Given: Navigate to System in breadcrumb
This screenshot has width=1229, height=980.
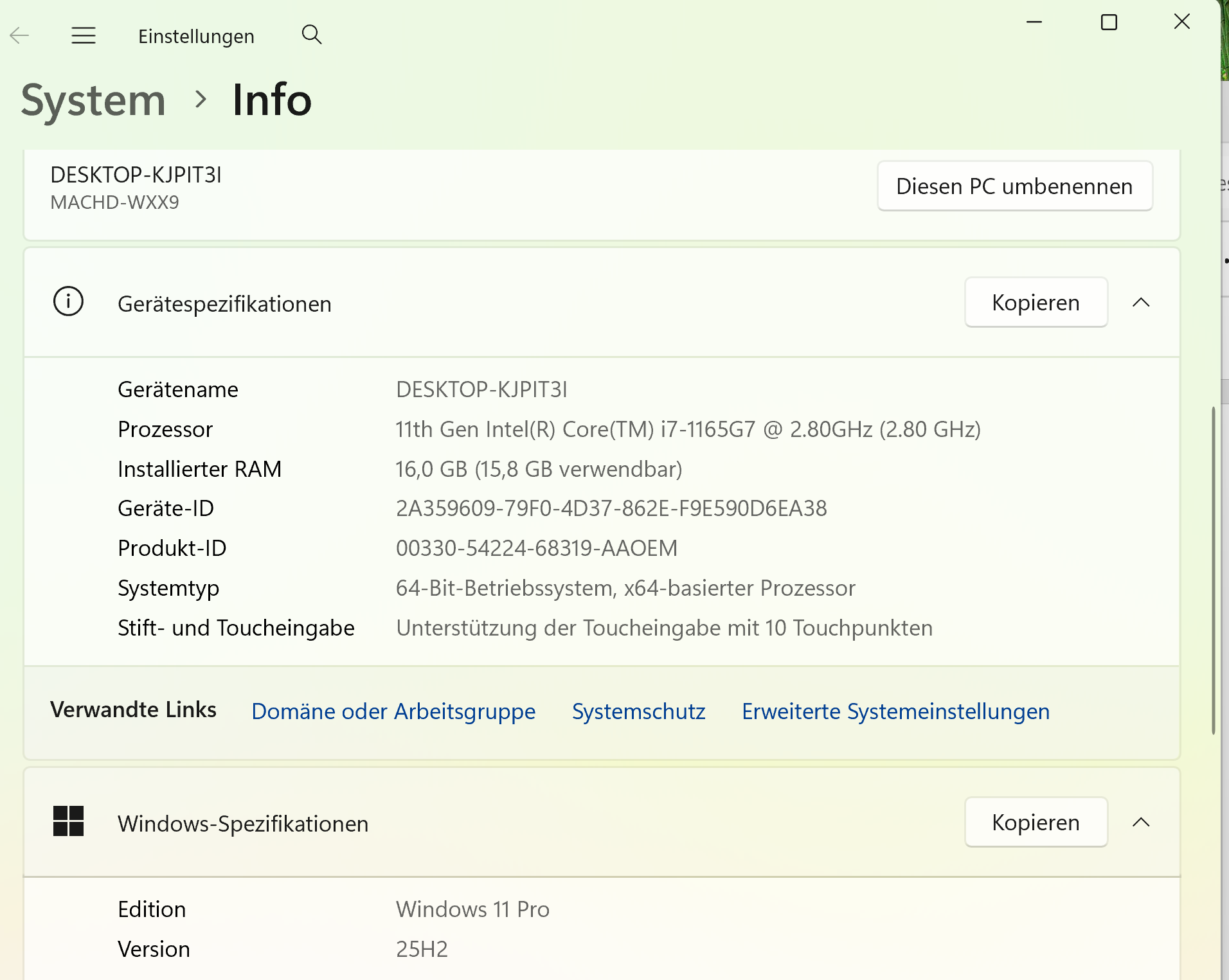Looking at the screenshot, I should (x=94, y=100).
